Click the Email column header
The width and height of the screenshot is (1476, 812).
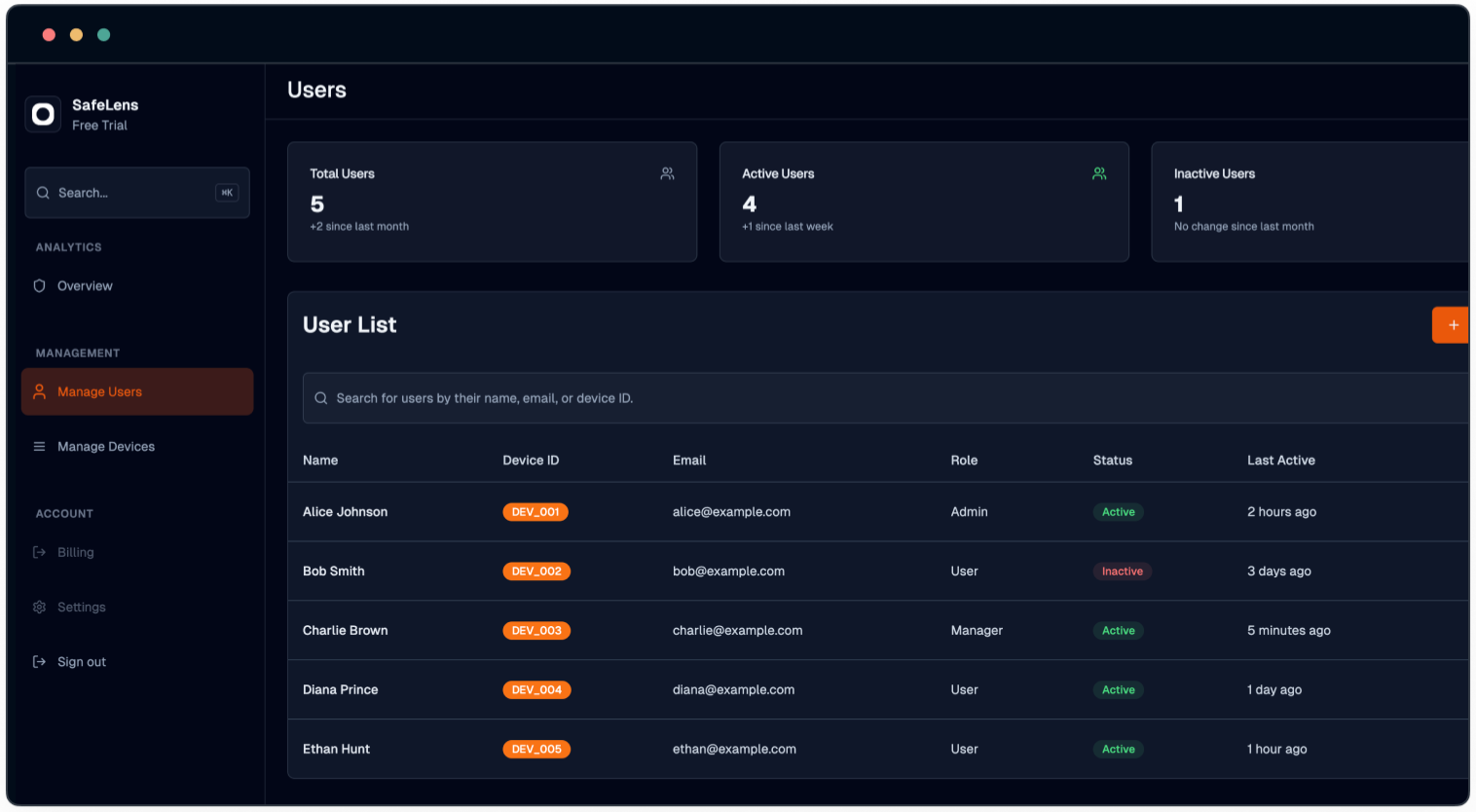click(x=689, y=461)
